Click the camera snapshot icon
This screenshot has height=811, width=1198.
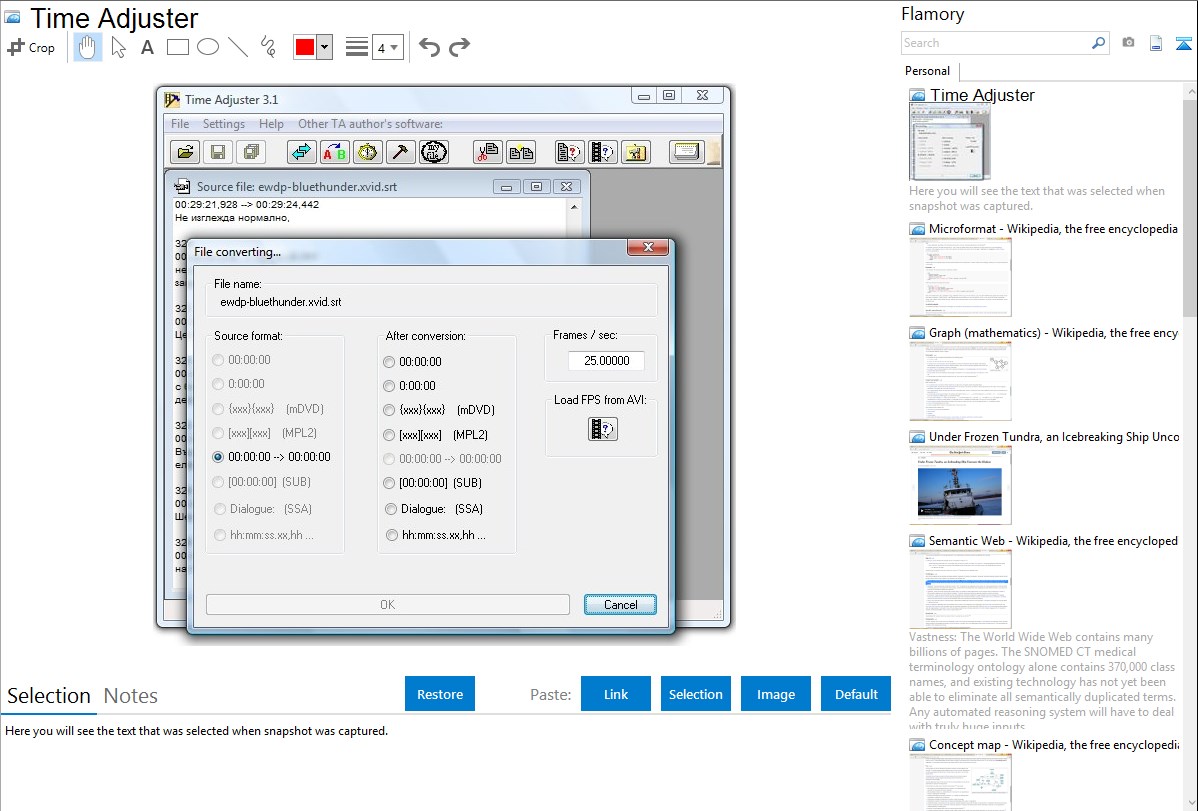[x=1128, y=43]
